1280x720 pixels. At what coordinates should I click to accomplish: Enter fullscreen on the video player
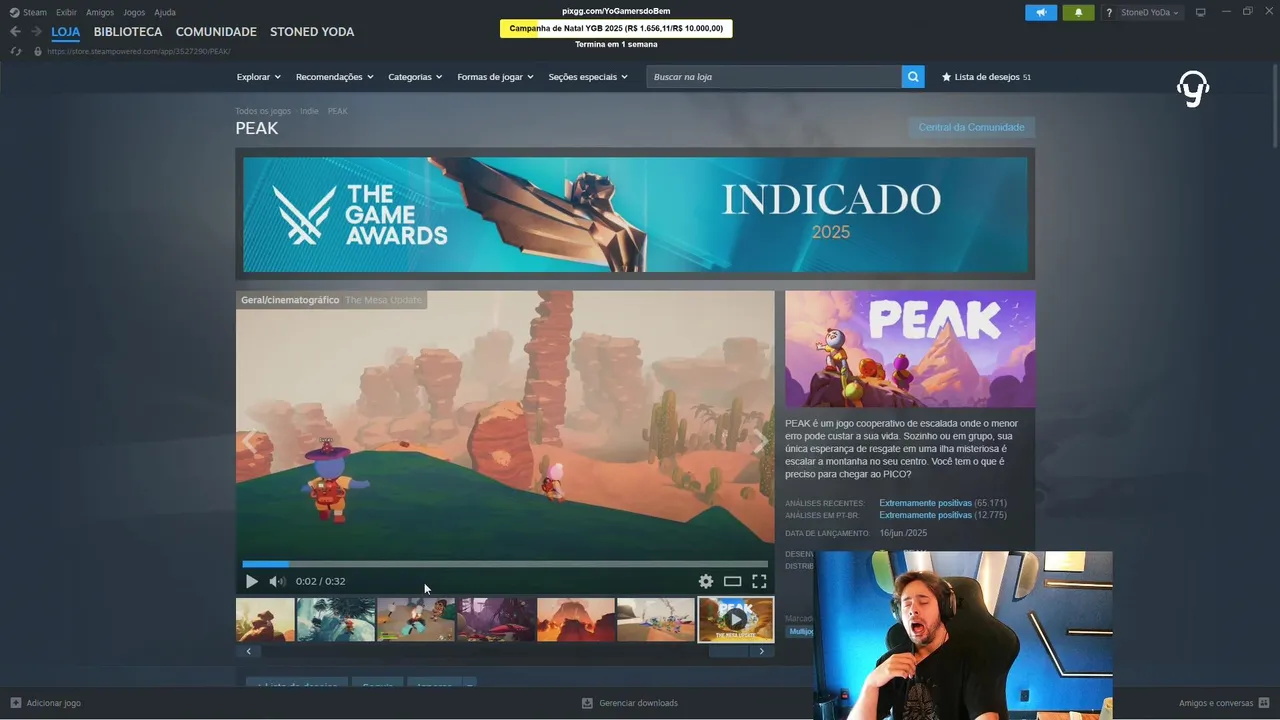pyautogui.click(x=759, y=581)
